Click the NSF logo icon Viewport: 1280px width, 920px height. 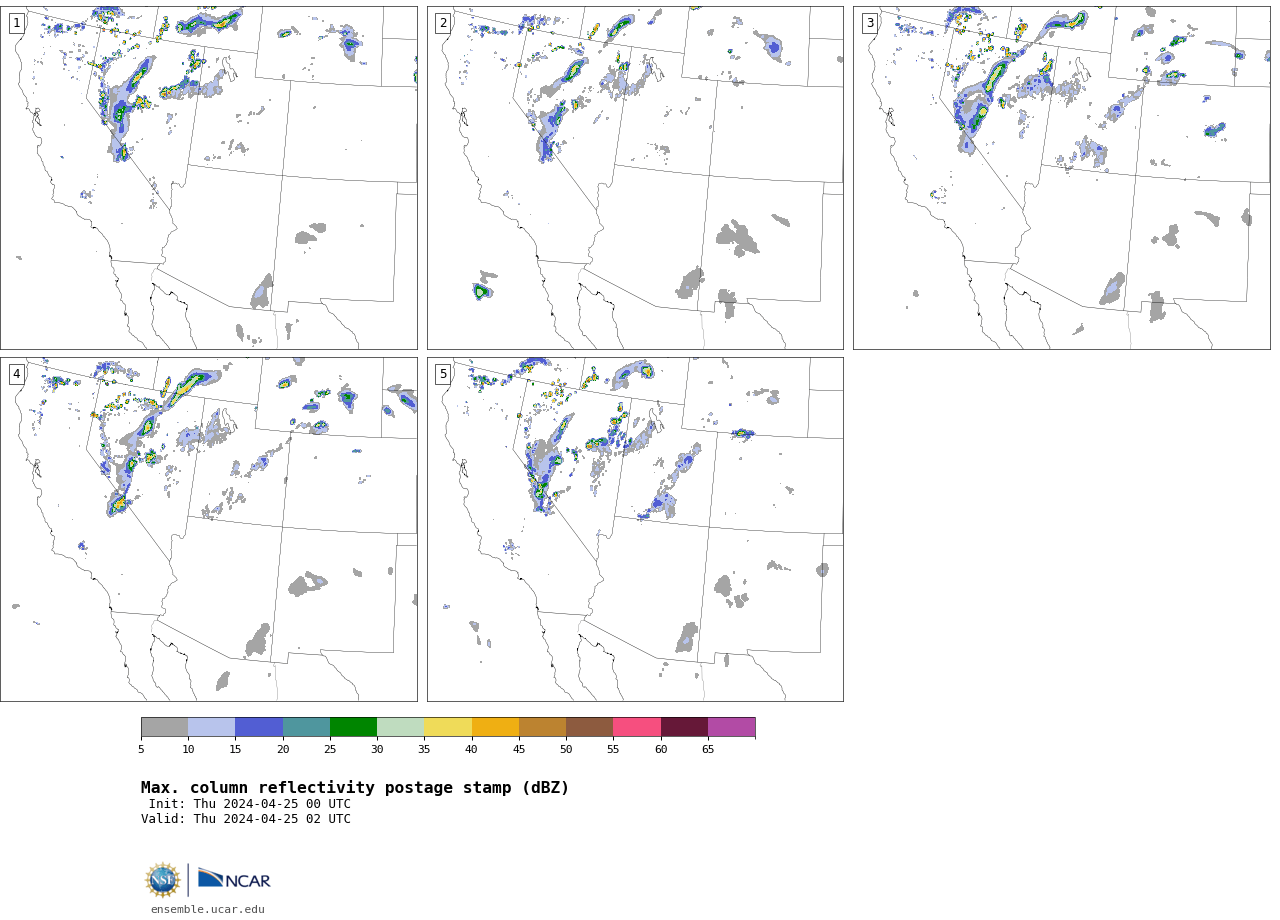[x=162, y=880]
